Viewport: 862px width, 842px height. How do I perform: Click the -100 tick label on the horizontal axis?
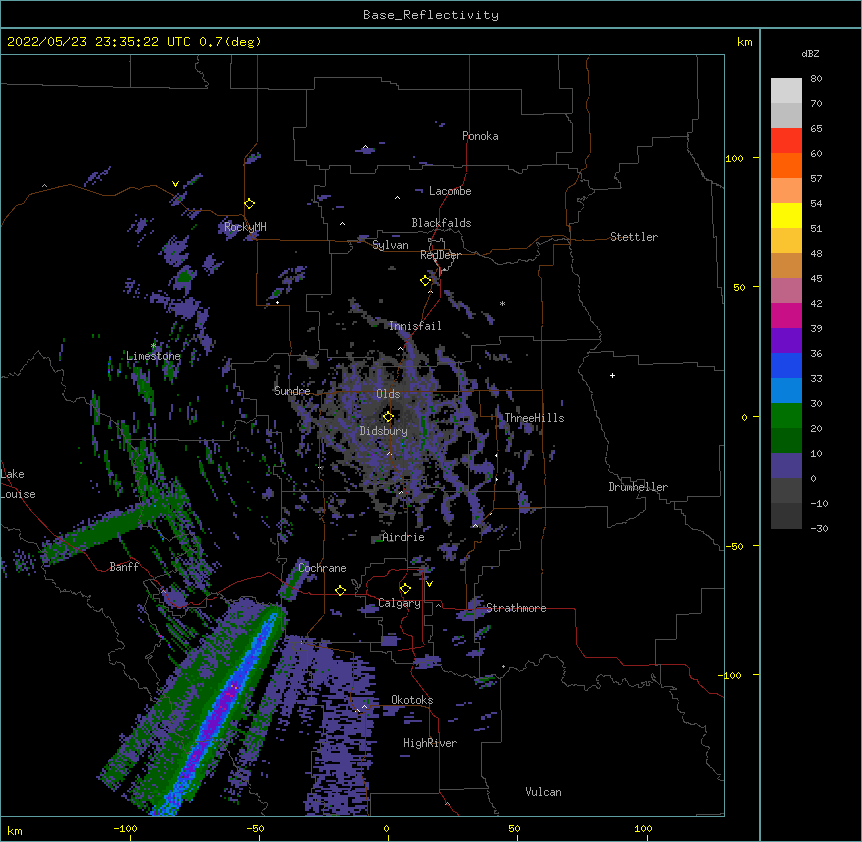point(125,828)
